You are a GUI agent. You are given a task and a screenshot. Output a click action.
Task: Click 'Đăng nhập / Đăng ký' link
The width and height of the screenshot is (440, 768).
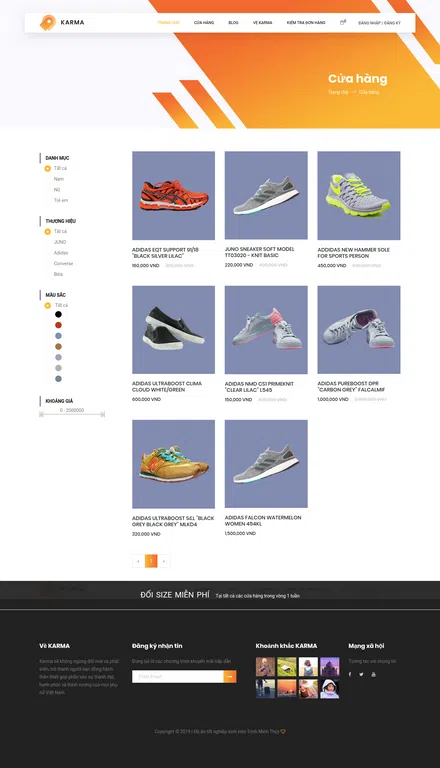379,23
